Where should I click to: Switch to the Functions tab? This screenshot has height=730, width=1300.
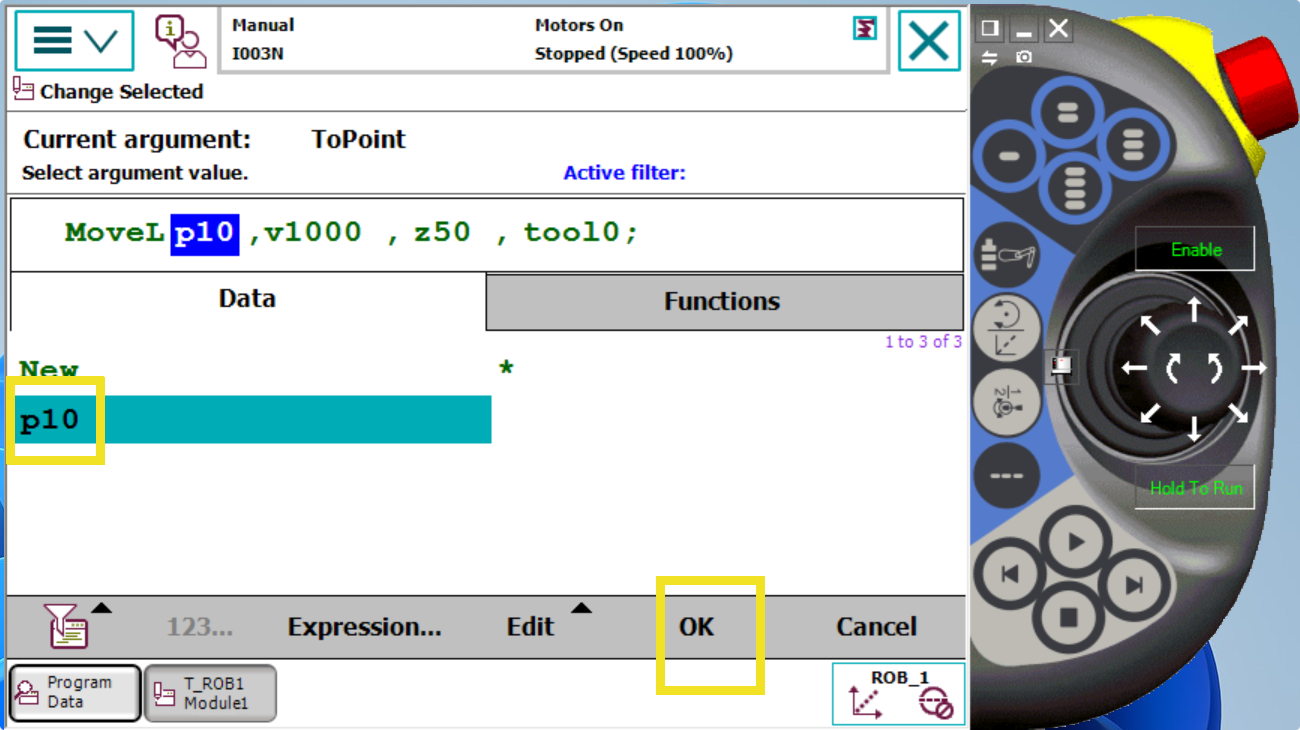[x=722, y=302]
